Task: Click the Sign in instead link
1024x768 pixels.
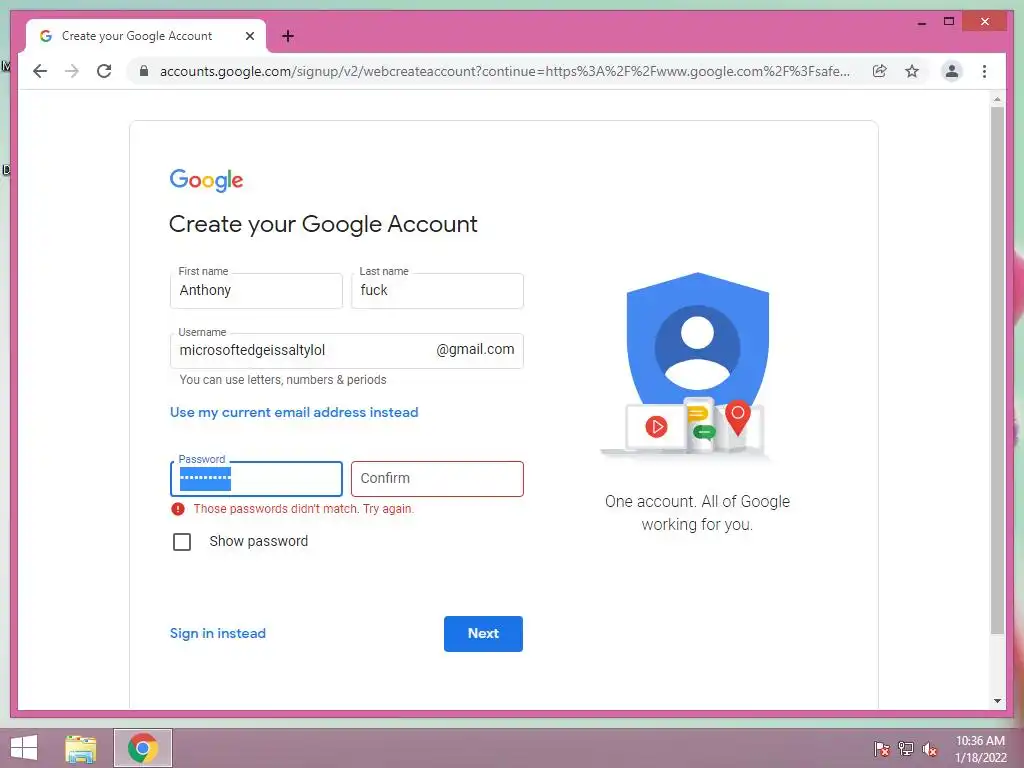Action: click(217, 633)
